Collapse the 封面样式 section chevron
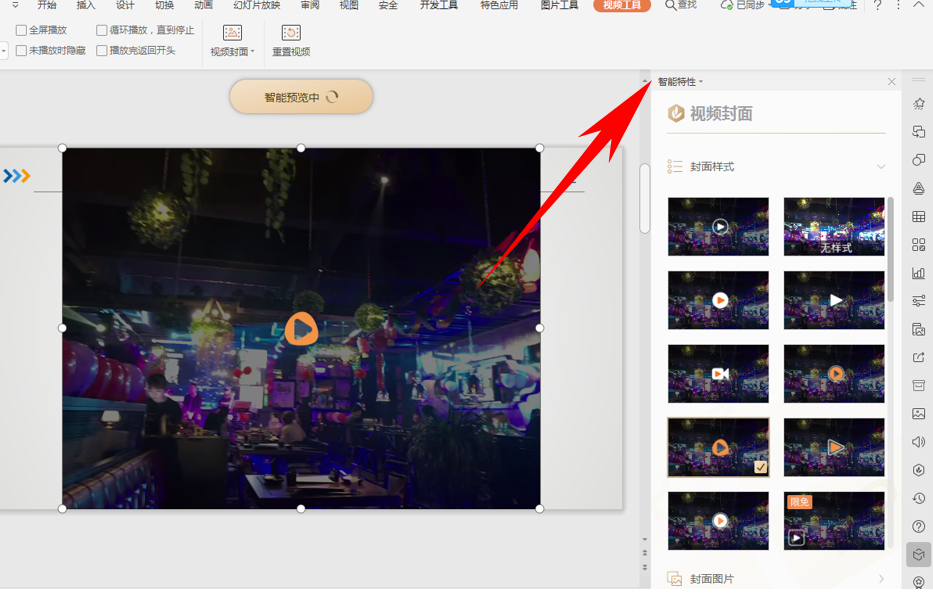The image size is (933, 602). (x=881, y=167)
